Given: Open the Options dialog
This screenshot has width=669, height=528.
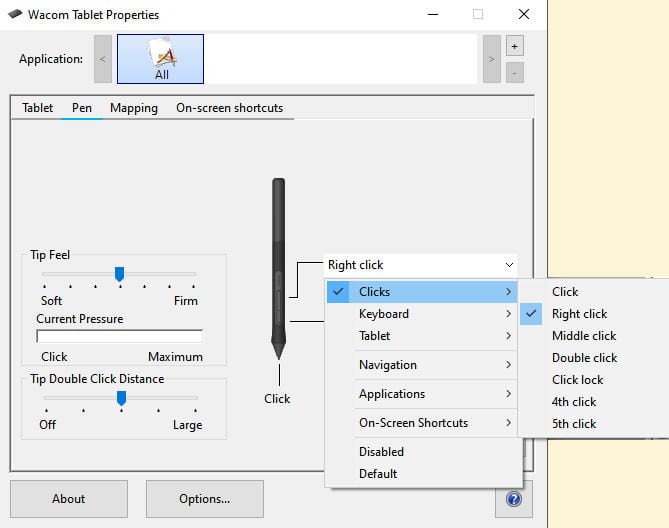Looking at the screenshot, I should [x=205, y=499].
